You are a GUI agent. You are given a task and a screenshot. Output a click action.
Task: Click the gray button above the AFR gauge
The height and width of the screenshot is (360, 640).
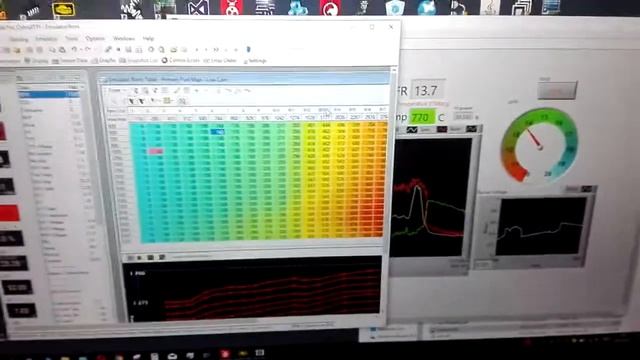(557, 91)
